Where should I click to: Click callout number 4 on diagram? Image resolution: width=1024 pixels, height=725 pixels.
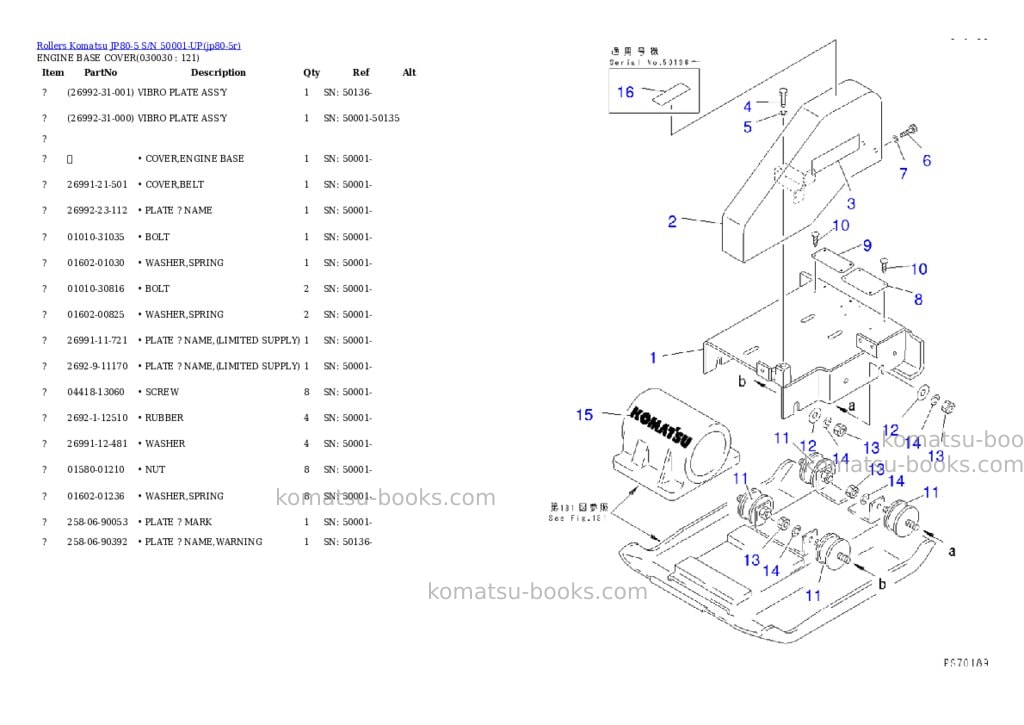coord(748,106)
